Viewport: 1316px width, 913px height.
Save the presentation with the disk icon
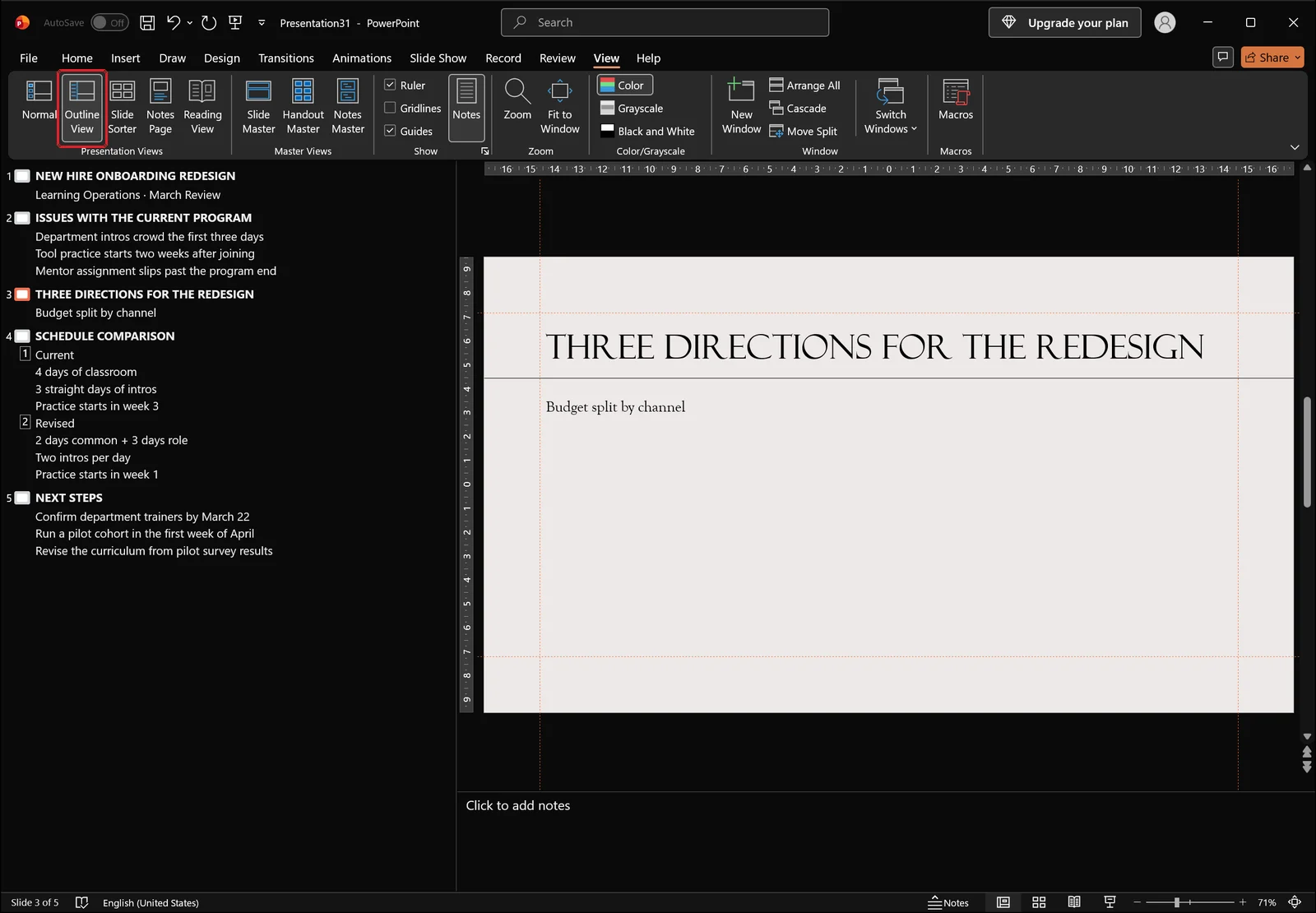147,23
